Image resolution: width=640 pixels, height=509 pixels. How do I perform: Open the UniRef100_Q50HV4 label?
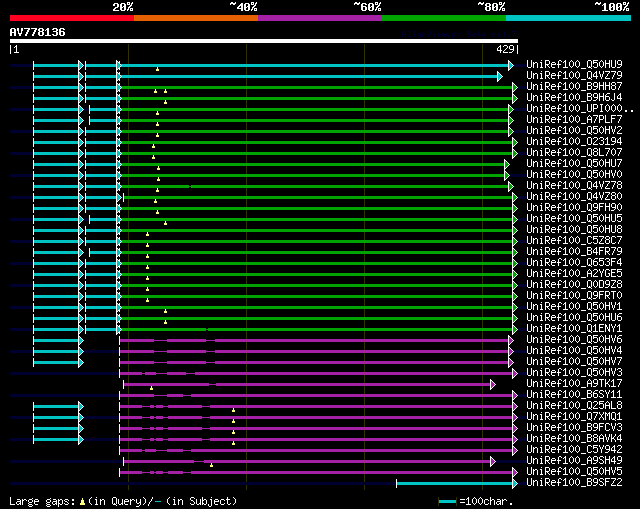tap(574, 351)
